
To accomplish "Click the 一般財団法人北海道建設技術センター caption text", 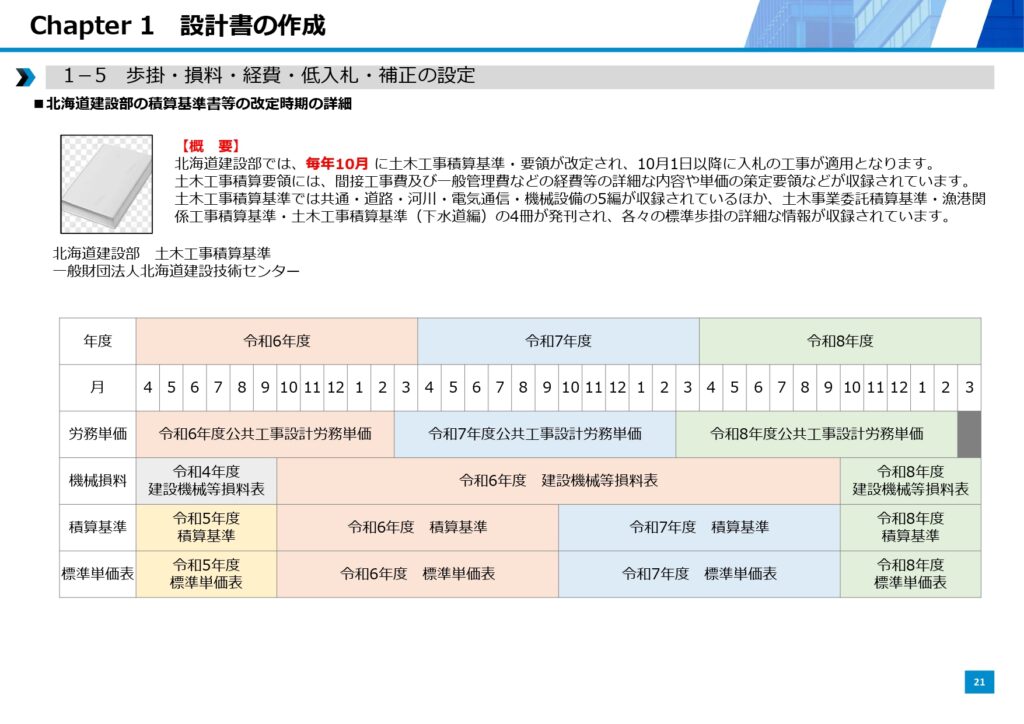I will (x=176, y=271).
